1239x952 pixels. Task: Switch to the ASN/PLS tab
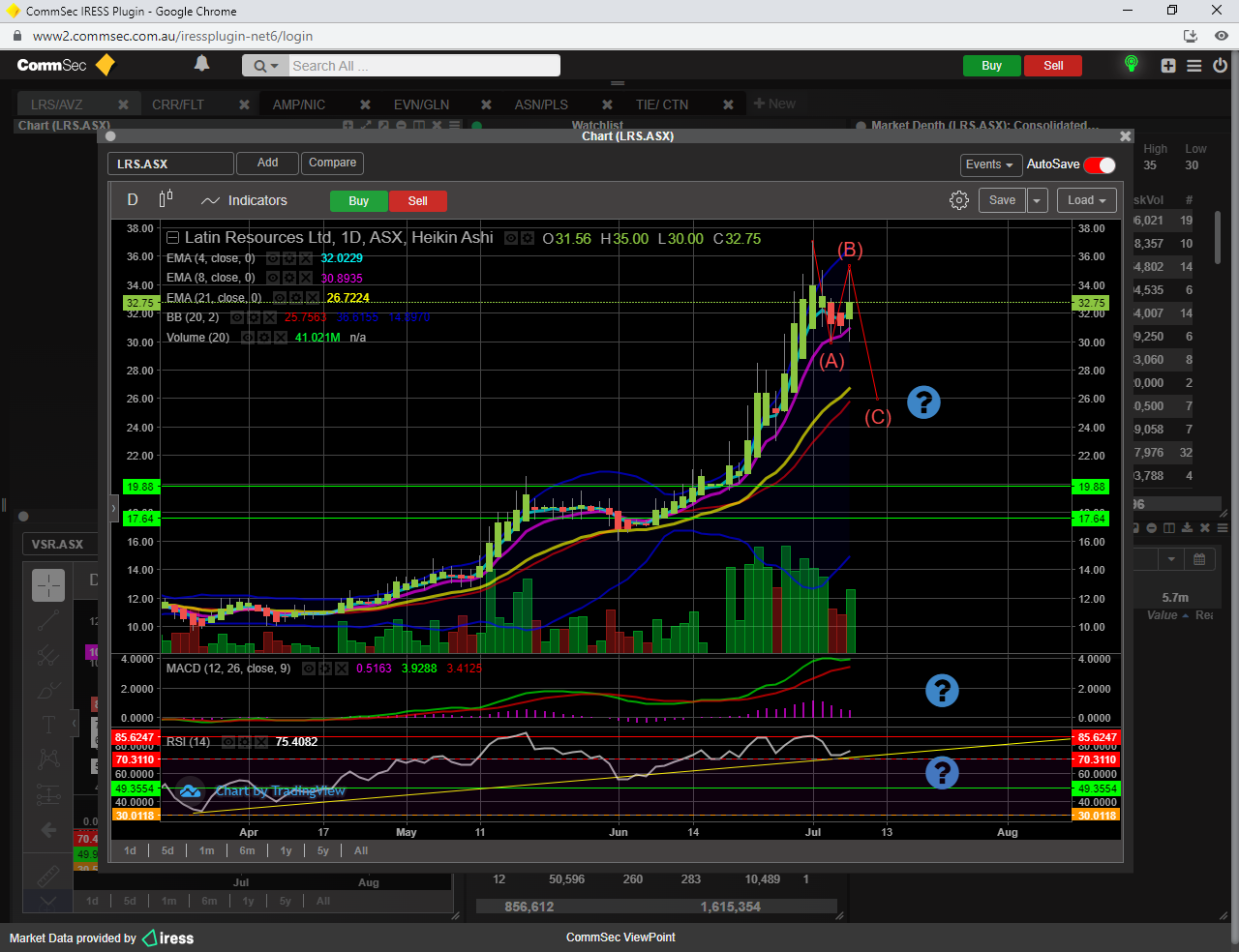click(x=541, y=104)
